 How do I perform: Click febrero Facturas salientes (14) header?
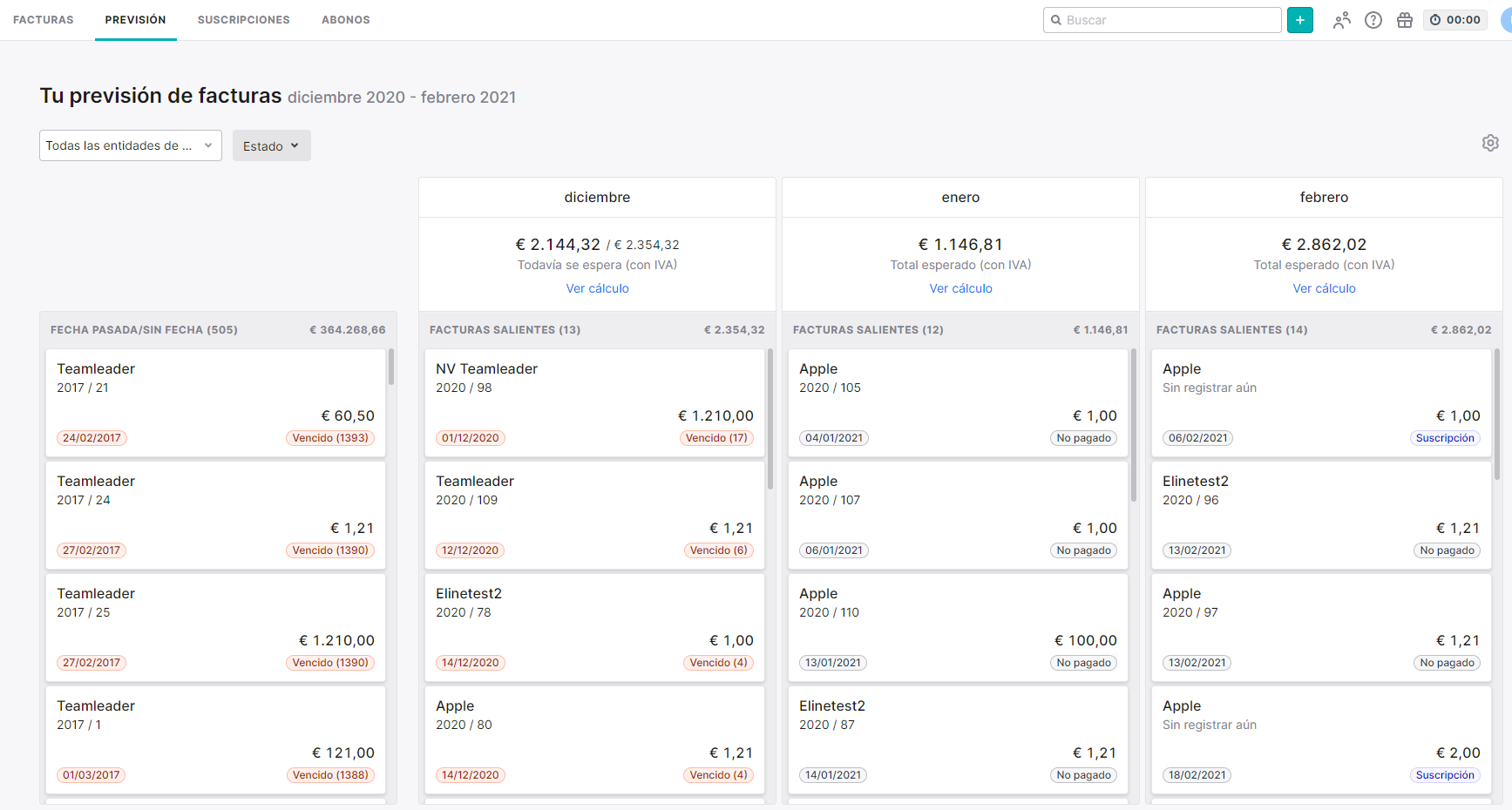[x=1231, y=330]
